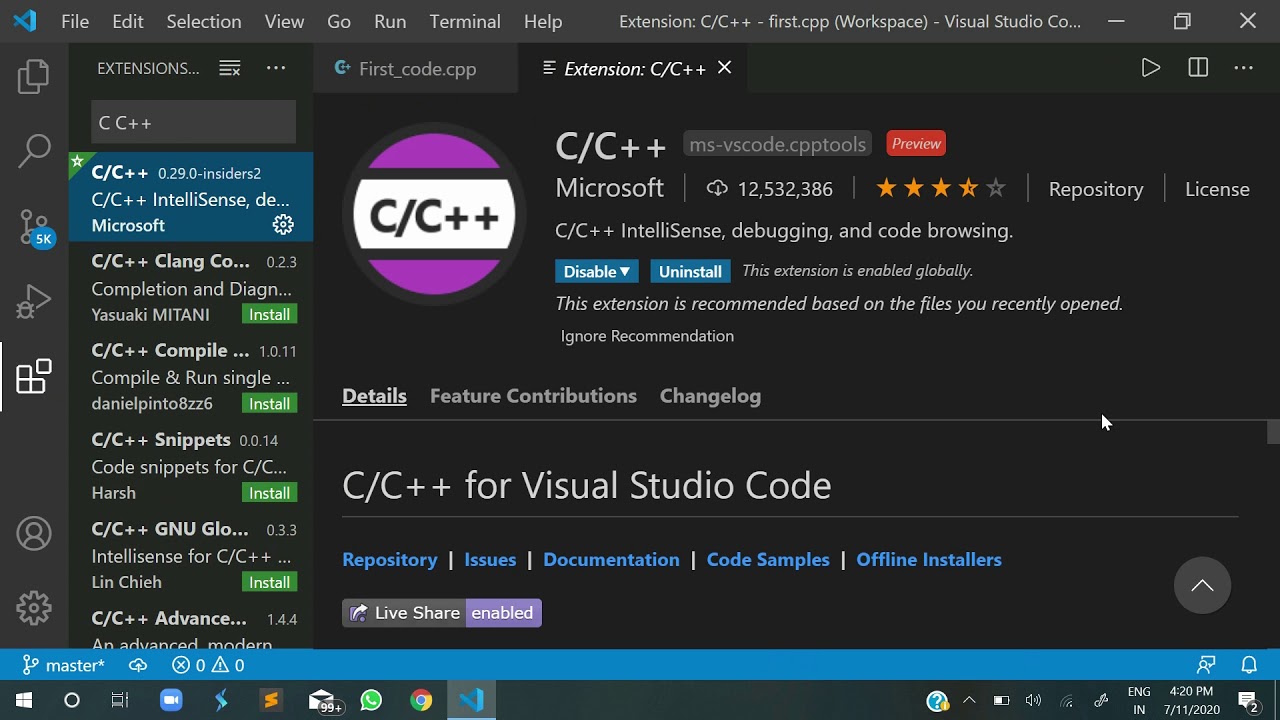Open the Selection menu

[204, 21]
